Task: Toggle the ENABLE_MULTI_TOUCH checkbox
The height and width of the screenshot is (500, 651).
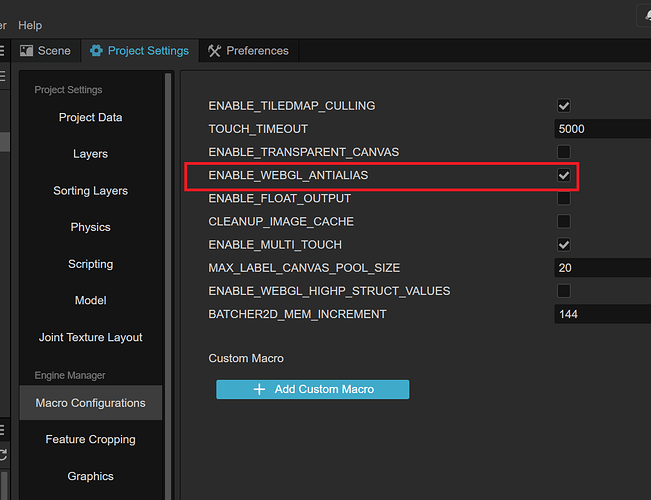Action: click(x=564, y=245)
